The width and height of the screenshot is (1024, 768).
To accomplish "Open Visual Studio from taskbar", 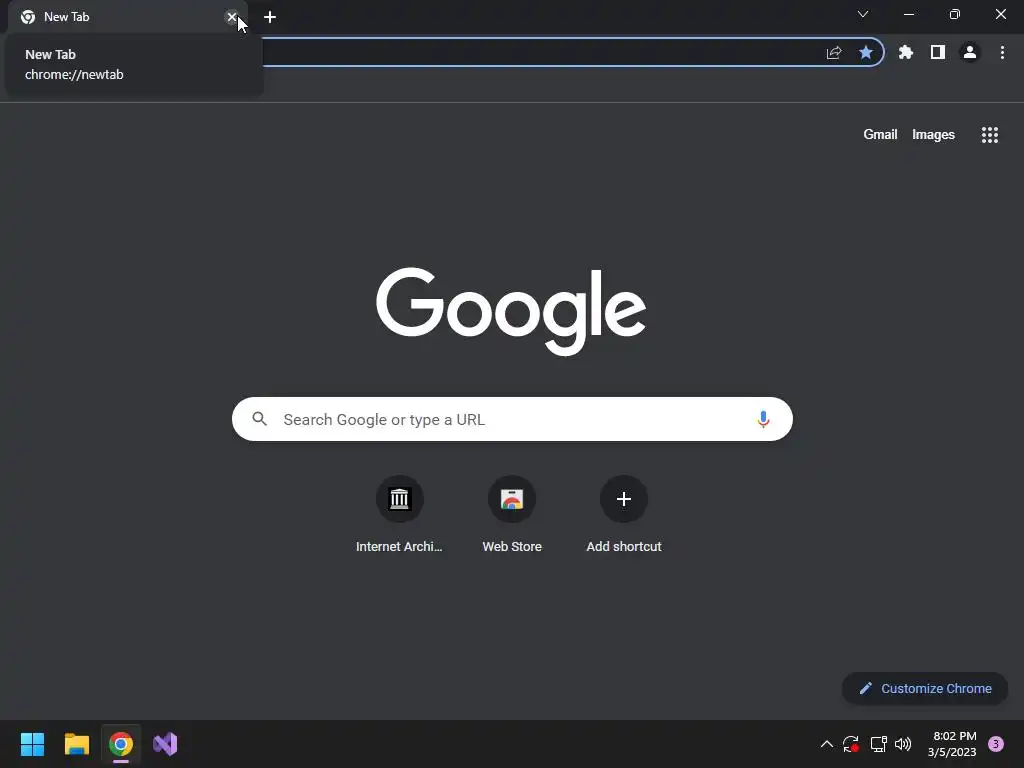I will pyautogui.click(x=165, y=744).
